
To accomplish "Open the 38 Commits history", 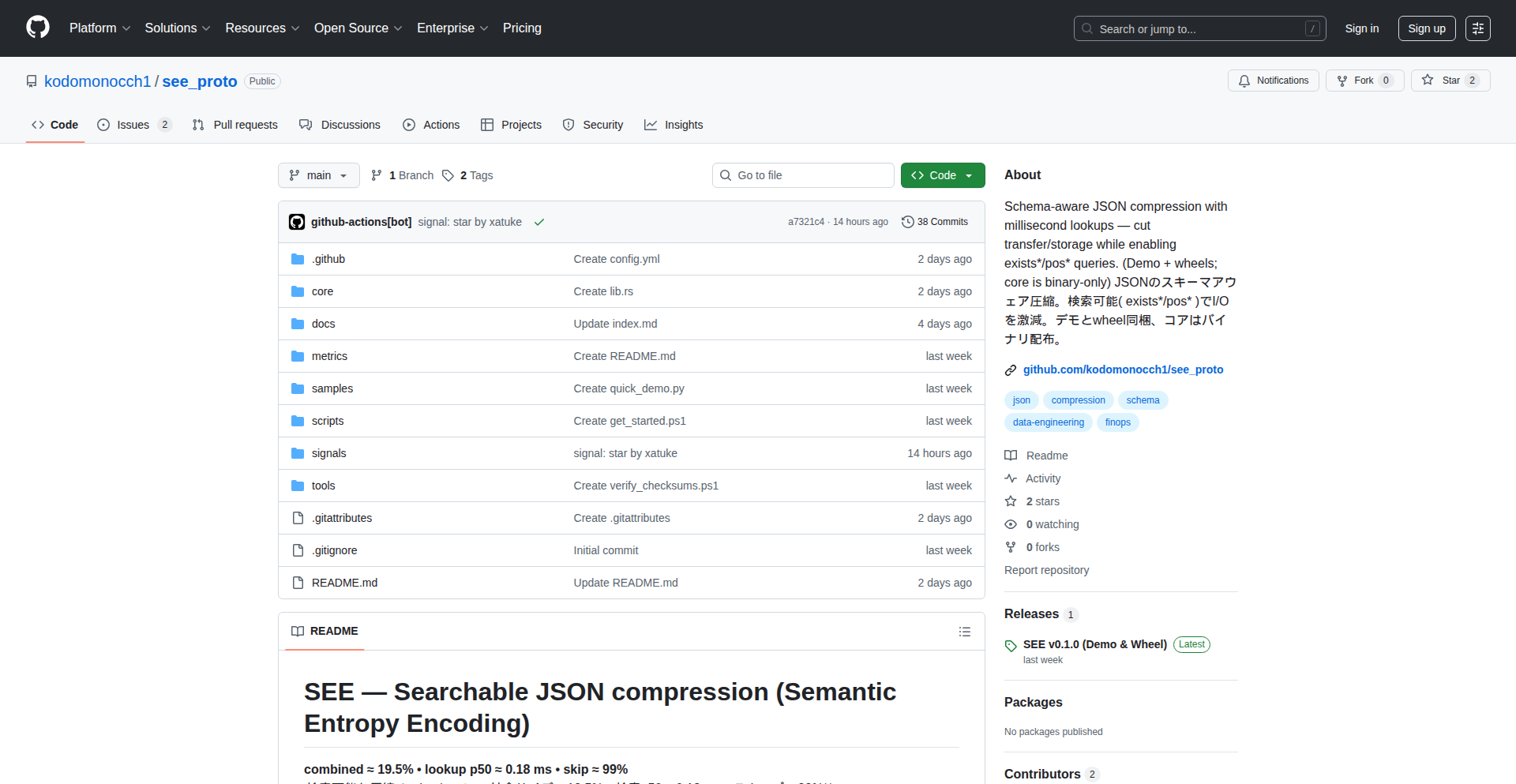I will click(935, 222).
